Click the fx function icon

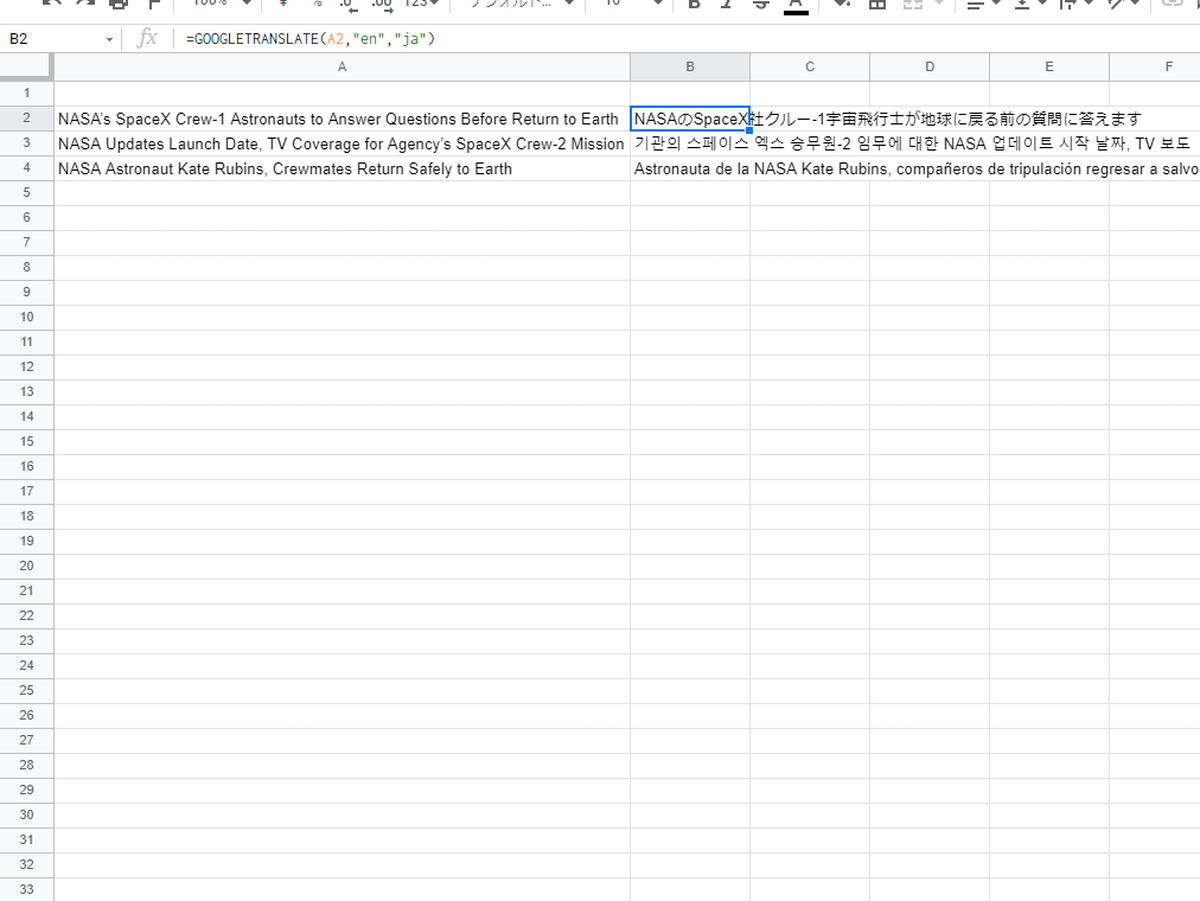pyautogui.click(x=147, y=39)
